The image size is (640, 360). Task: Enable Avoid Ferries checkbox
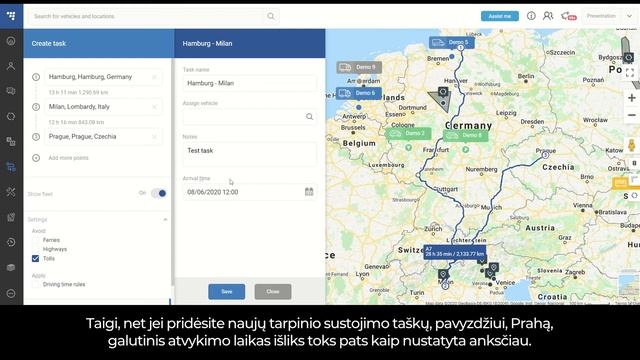[36, 240]
